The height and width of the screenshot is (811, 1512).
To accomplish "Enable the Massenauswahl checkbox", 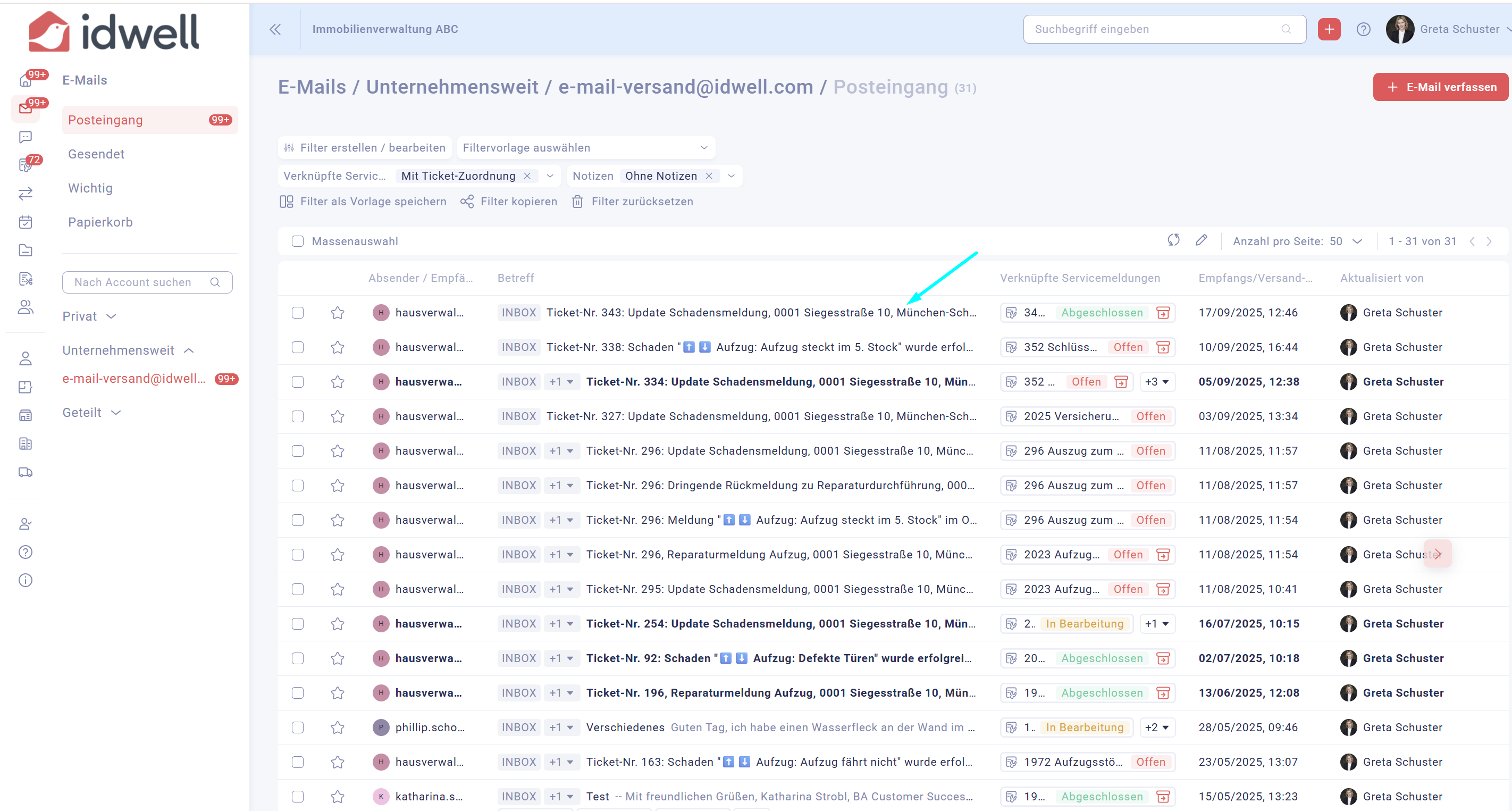I will 298,241.
